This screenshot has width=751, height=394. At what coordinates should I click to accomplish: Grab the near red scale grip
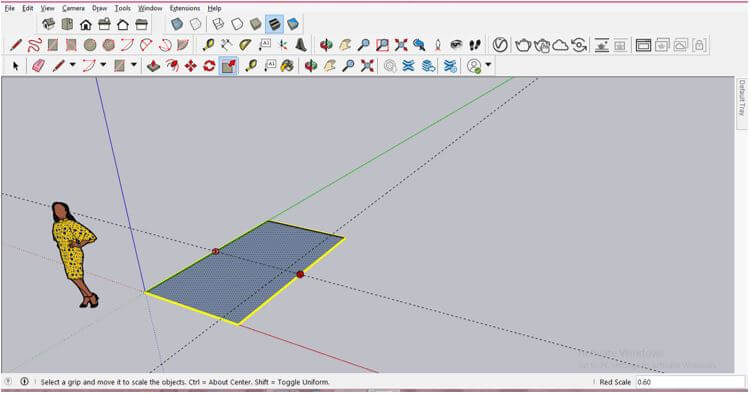tap(300, 274)
